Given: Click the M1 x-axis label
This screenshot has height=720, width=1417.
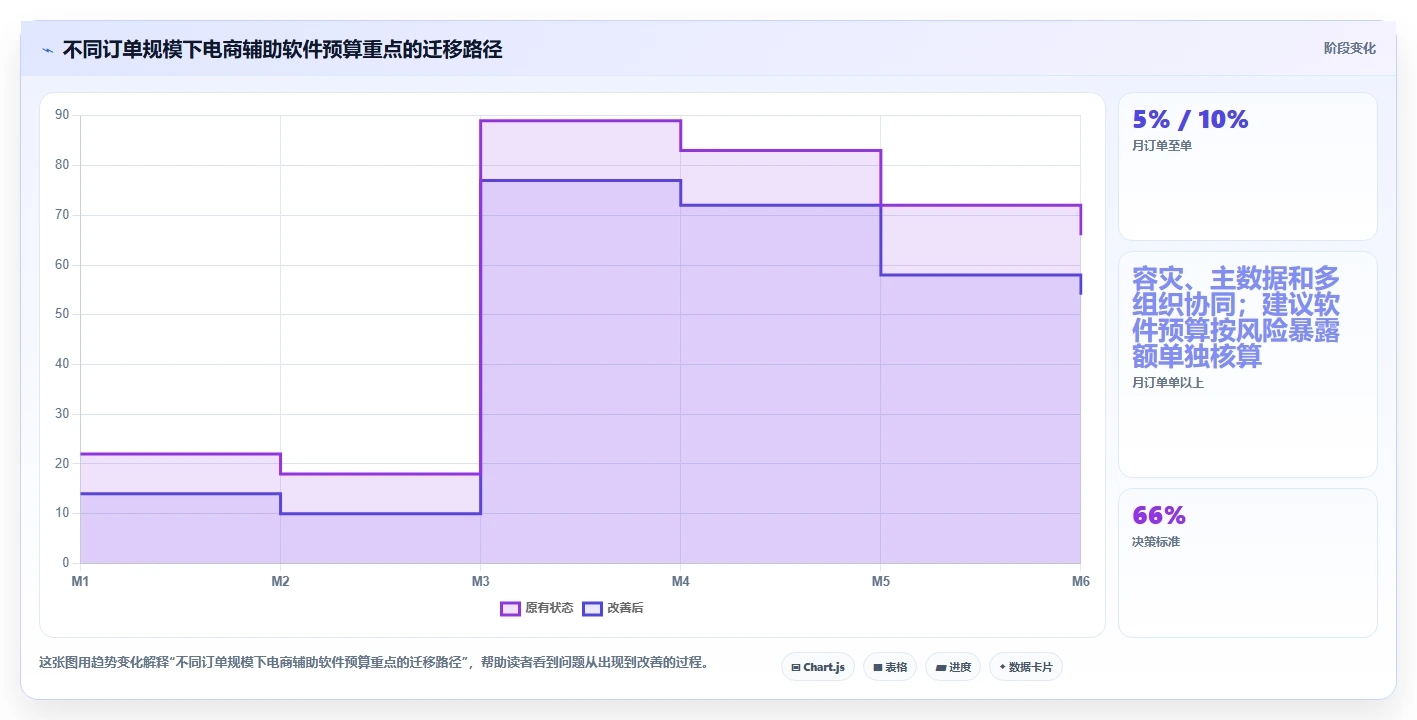Looking at the screenshot, I should pos(80,581).
